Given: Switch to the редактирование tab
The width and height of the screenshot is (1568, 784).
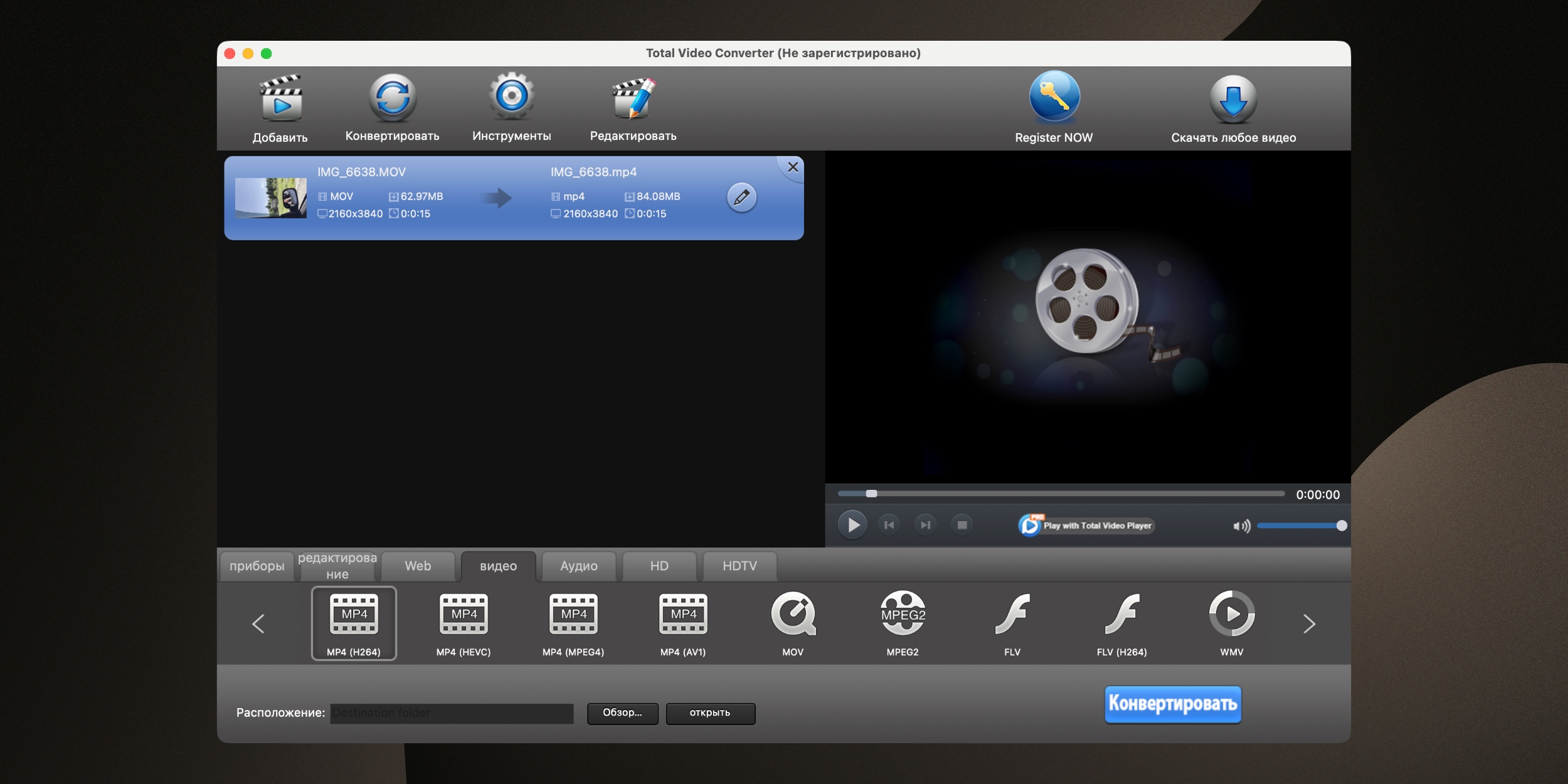Looking at the screenshot, I should click(x=337, y=566).
